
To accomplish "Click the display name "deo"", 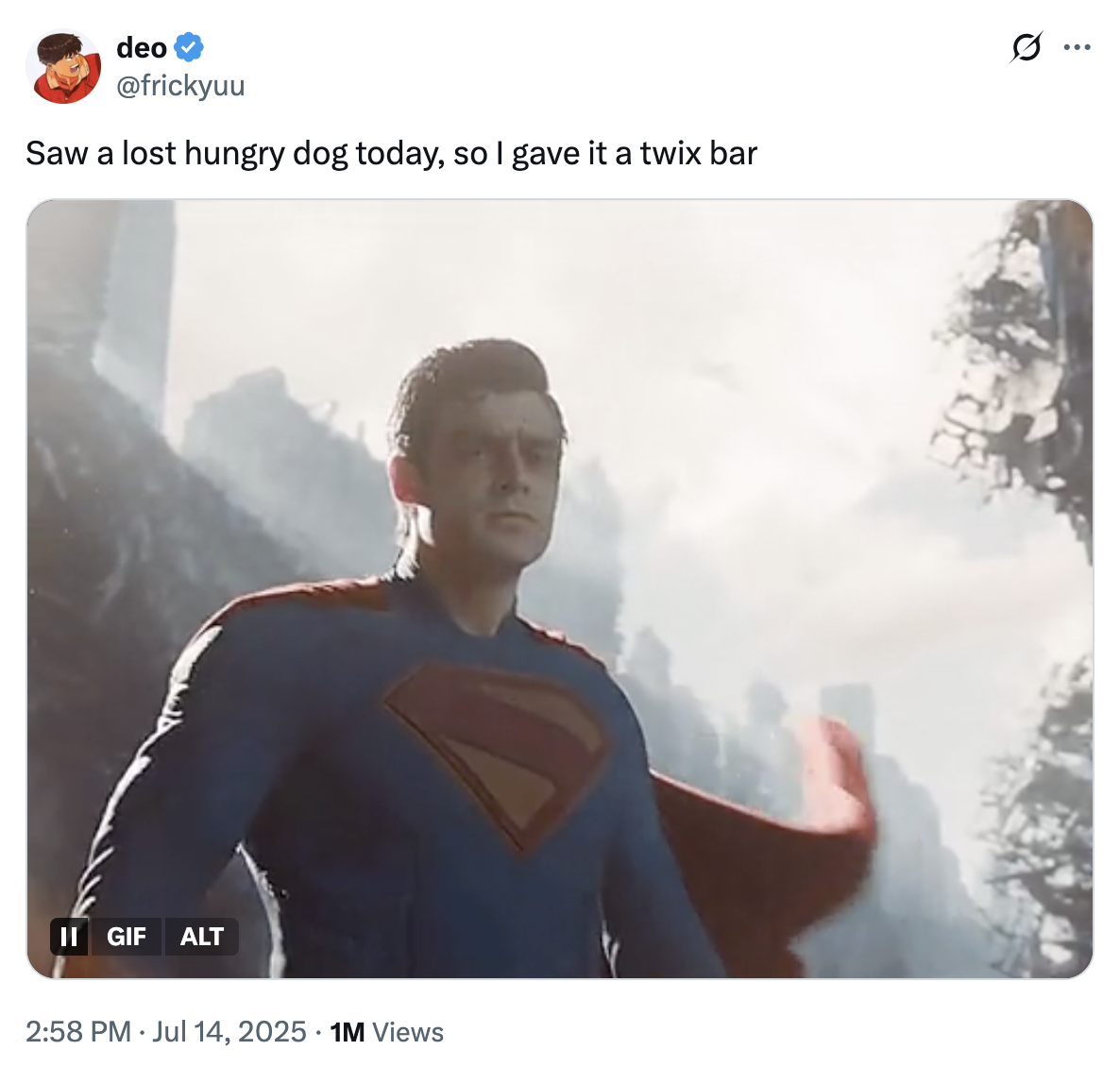I will click(x=142, y=46).
